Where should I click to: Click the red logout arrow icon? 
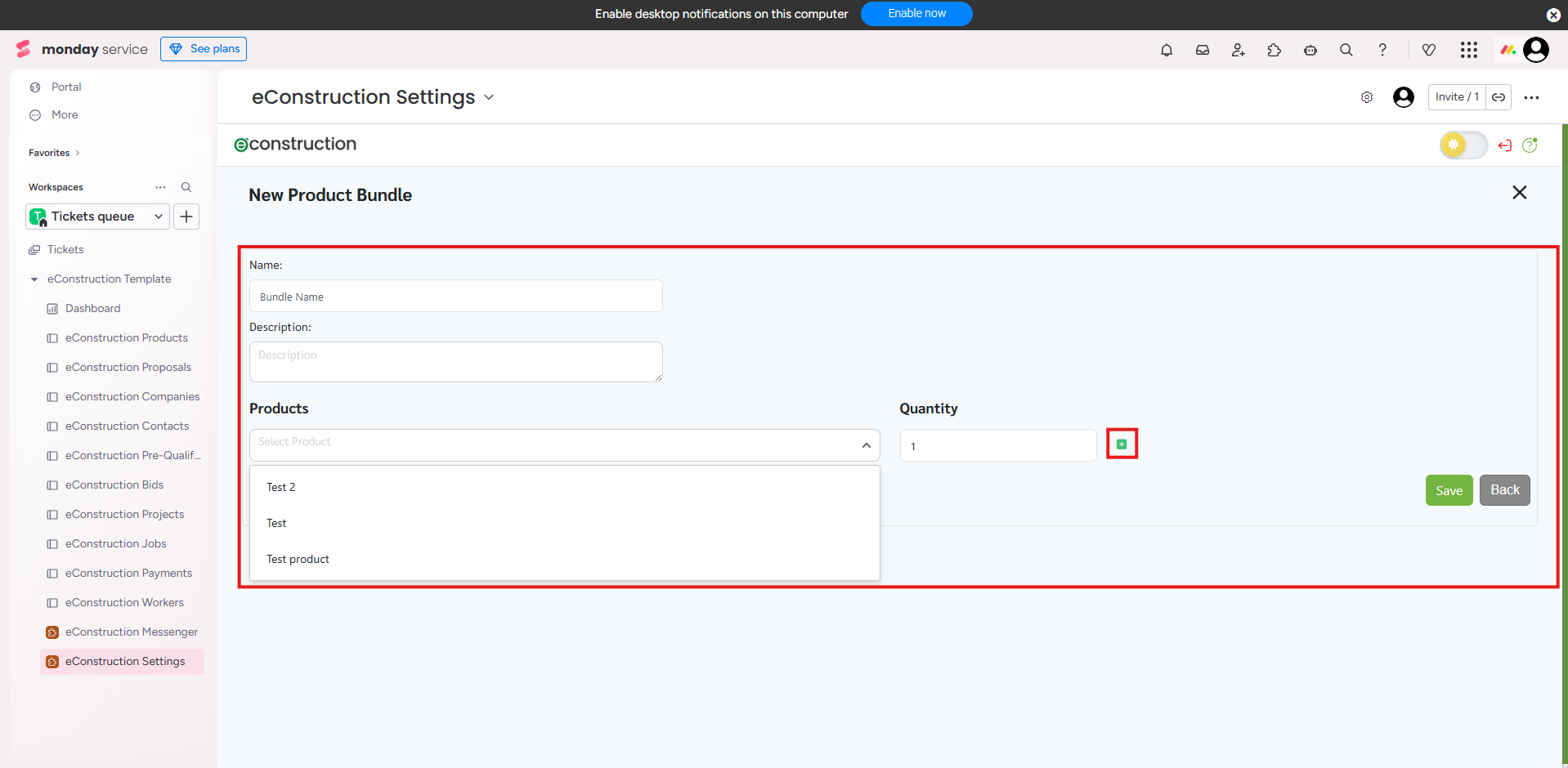[1504, 145]
